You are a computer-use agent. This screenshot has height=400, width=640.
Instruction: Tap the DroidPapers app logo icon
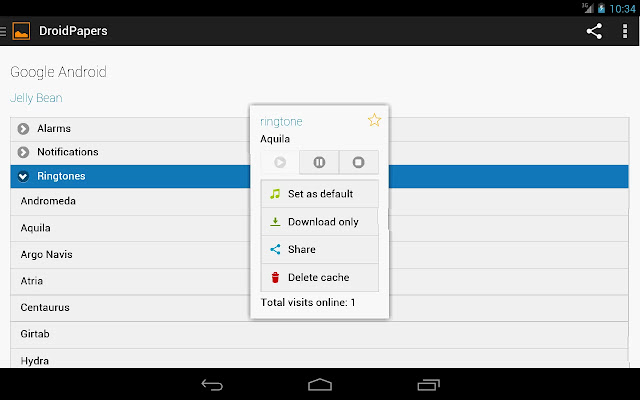point(21,31)
